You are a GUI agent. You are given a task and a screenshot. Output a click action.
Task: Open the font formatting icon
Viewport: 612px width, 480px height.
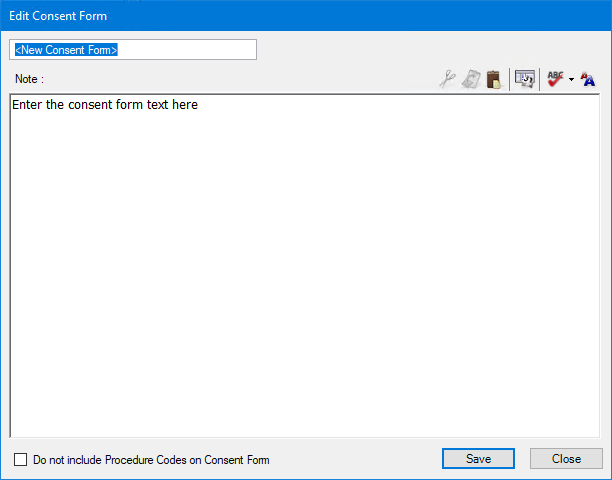(588, 79)
